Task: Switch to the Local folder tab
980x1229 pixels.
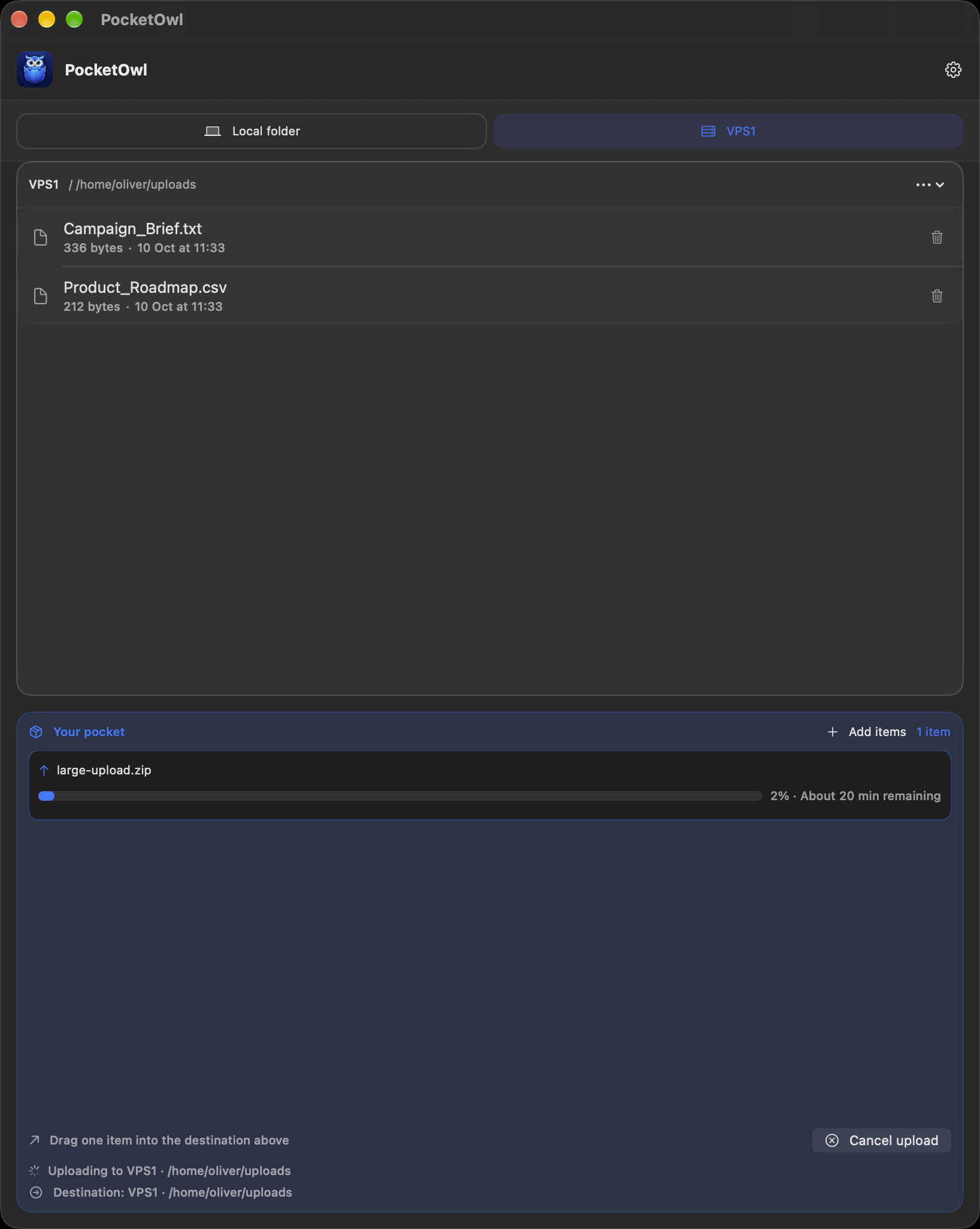Action: point(252,131)
